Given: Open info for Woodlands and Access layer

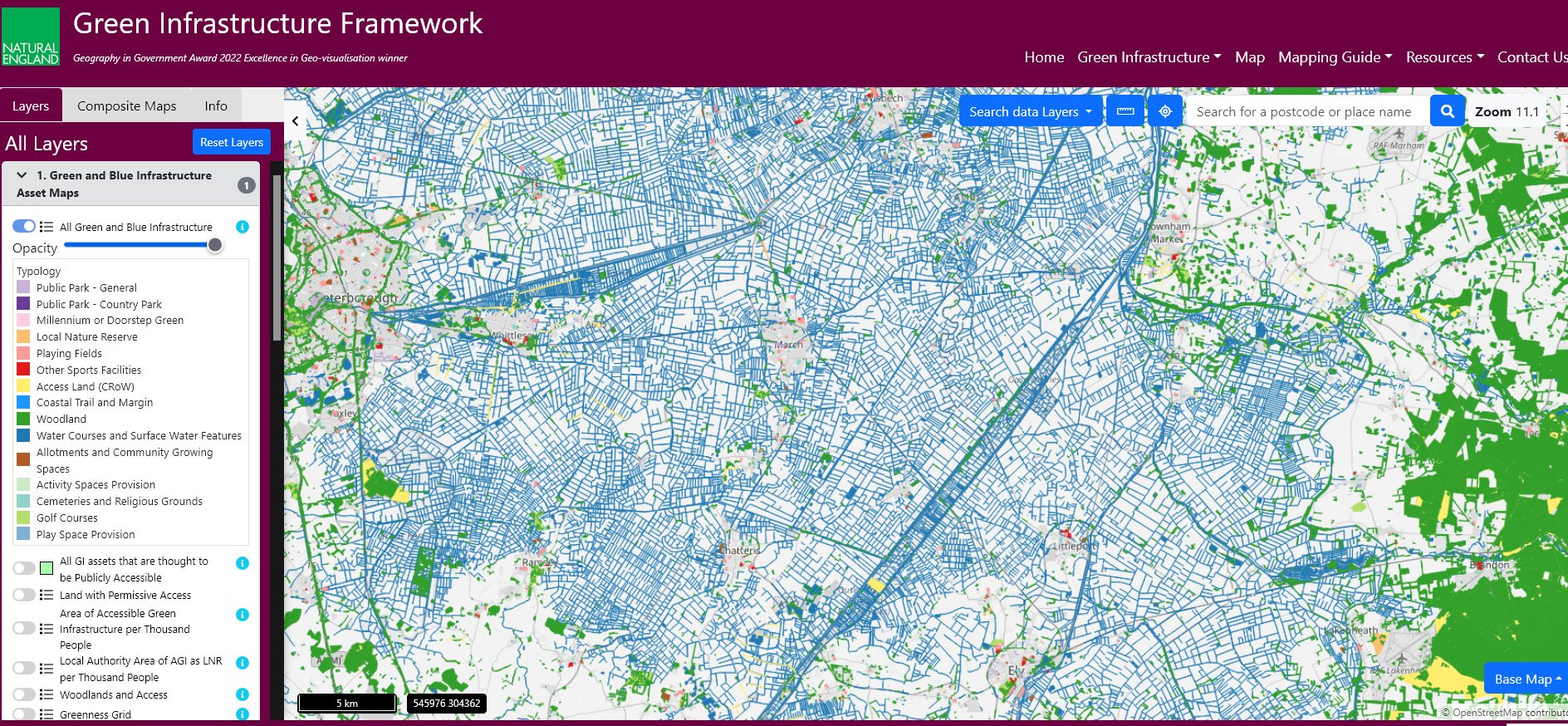Looking at the screenshot, I should pos(243,694).
